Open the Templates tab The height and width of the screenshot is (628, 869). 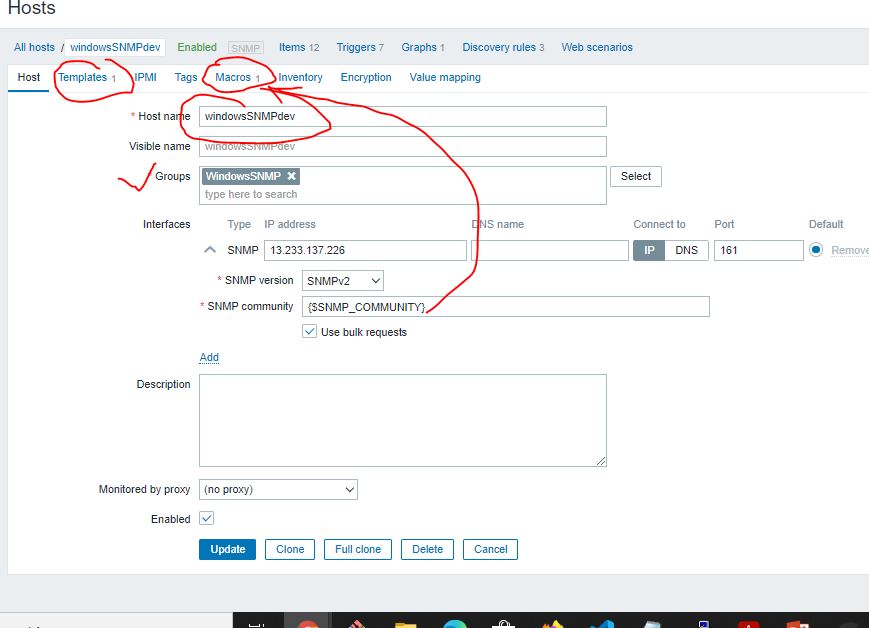82,77
